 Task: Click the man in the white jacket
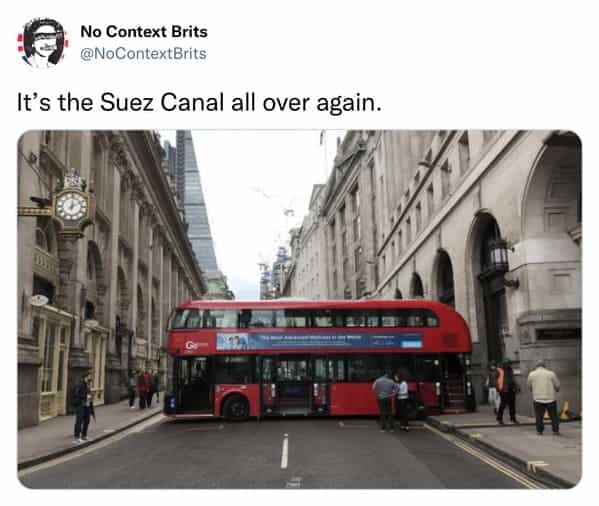(x=544, y=397)
